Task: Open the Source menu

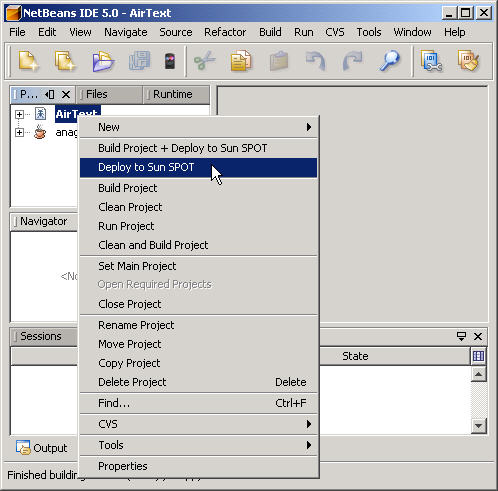Action: pyautogui.click(x=176, y=32)
